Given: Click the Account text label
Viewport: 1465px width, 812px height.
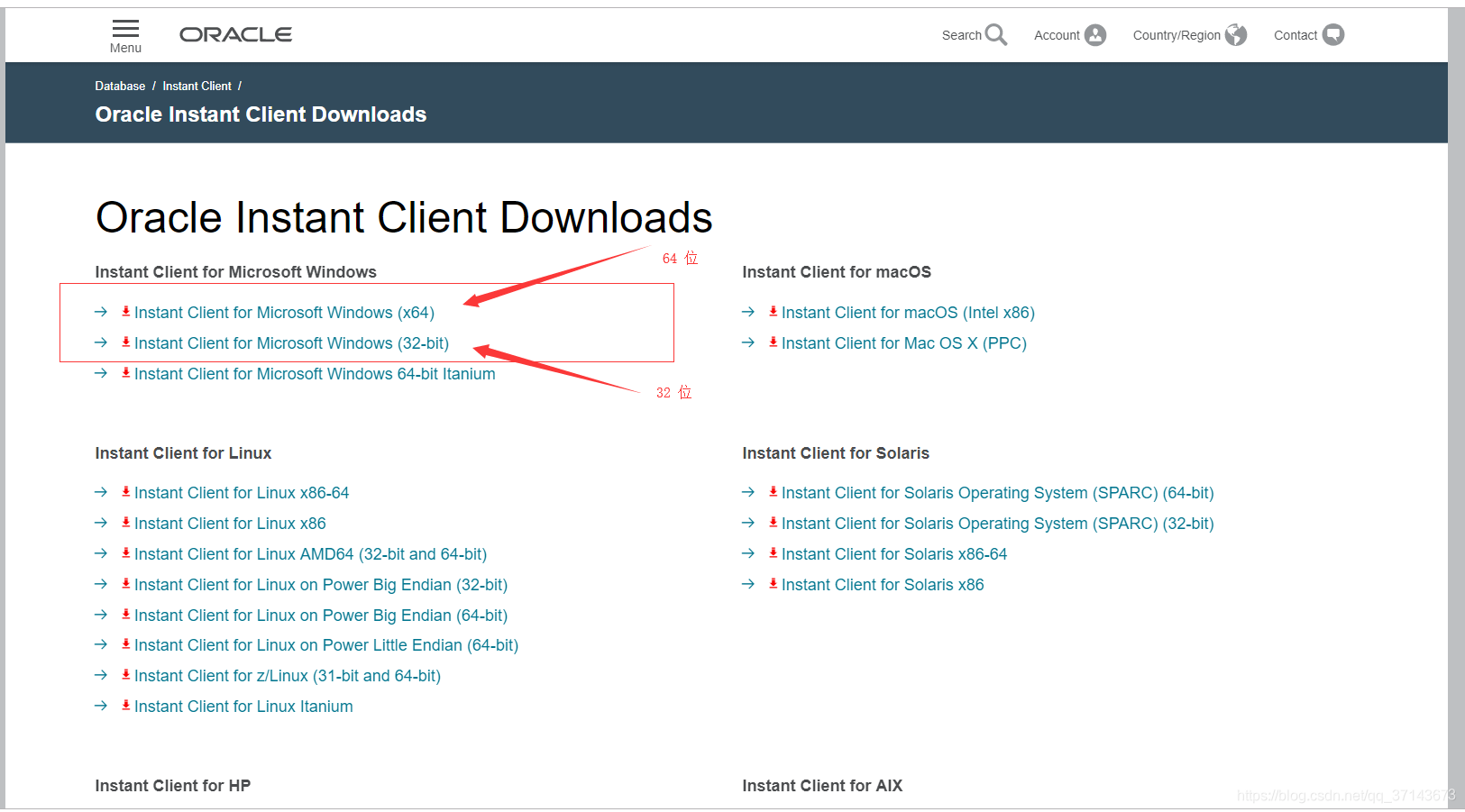Looking at the screenshot, I should point(1057,35).
